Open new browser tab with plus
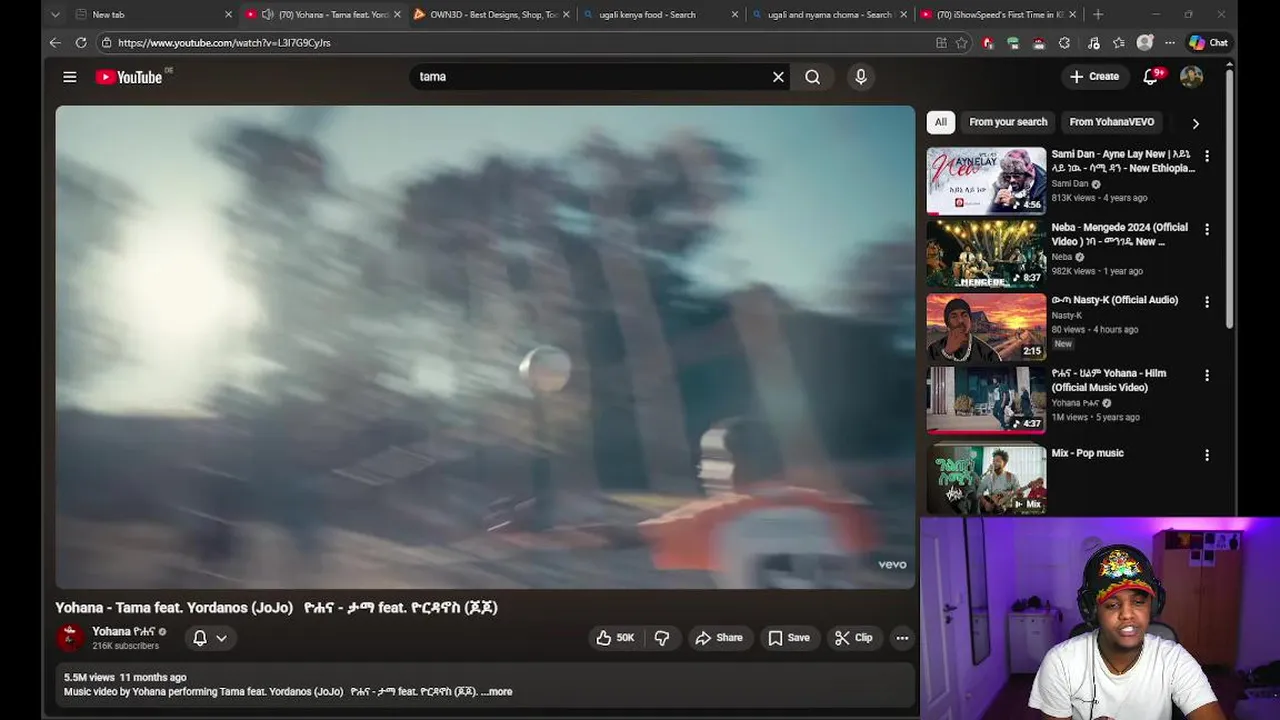 coord(1098,14)
